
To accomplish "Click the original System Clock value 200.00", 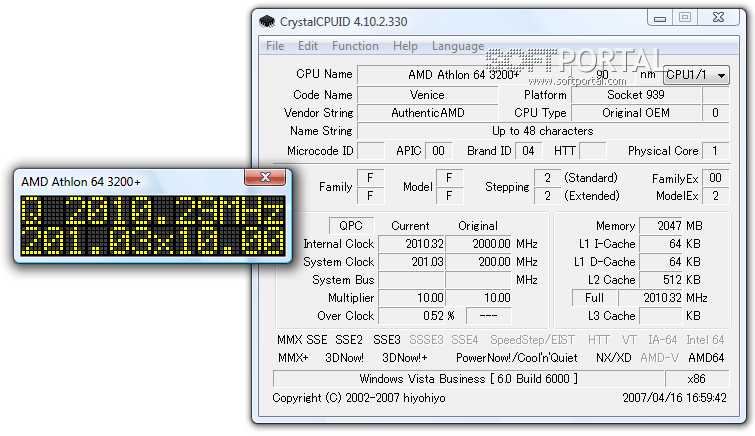I will [478, 262].
